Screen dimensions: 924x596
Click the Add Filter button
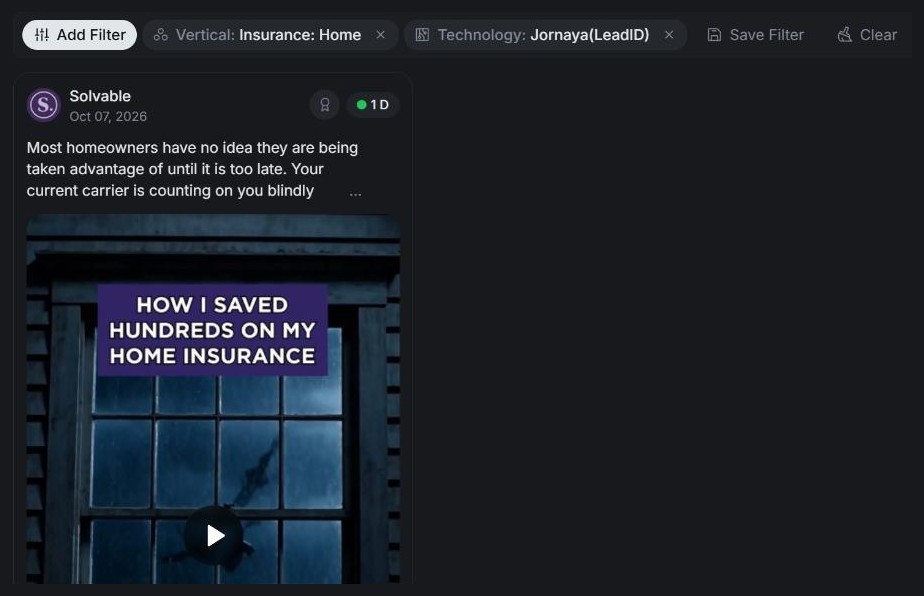(x=80, y=35)
